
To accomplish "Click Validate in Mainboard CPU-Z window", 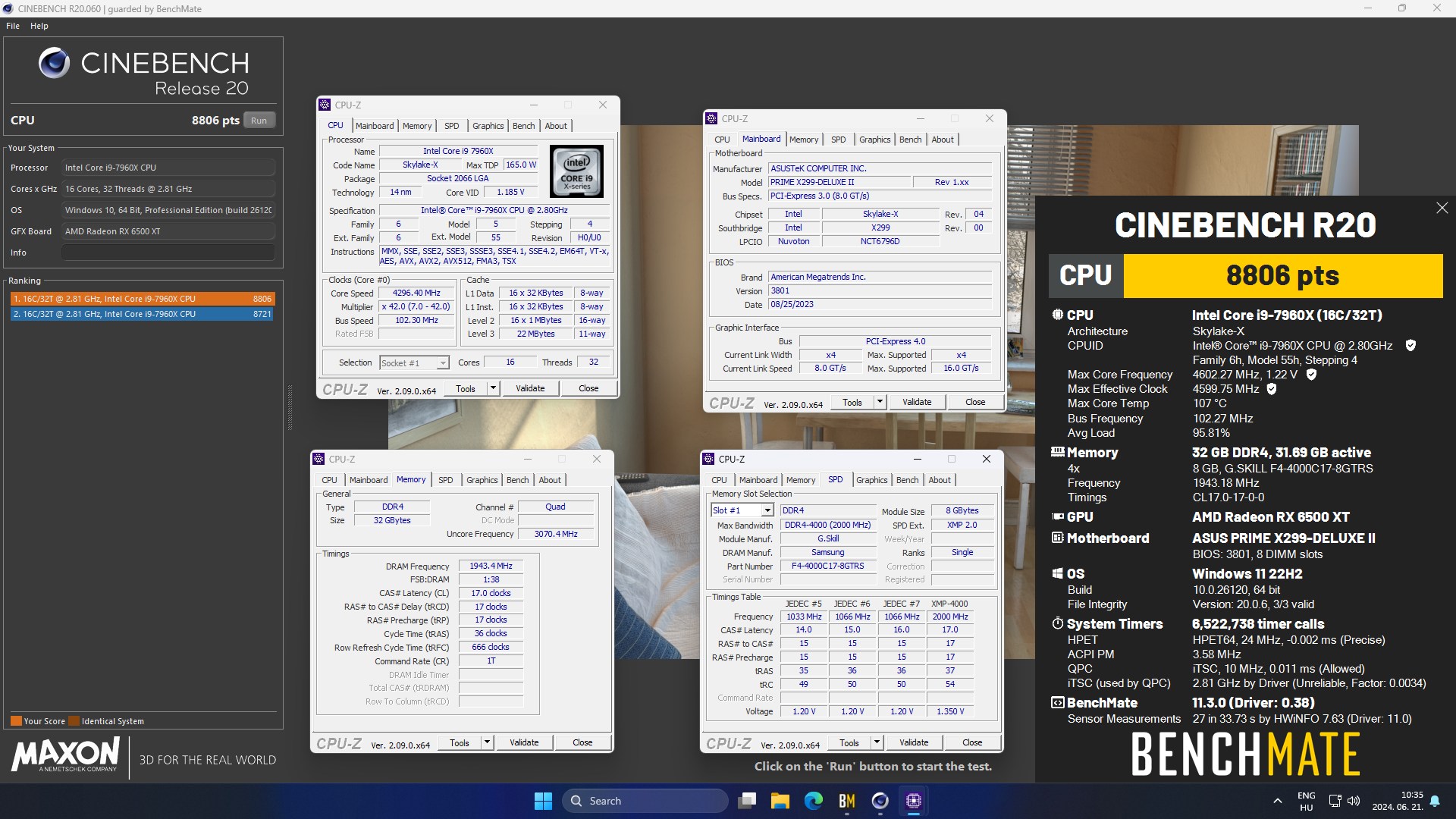I will (917, 402).
